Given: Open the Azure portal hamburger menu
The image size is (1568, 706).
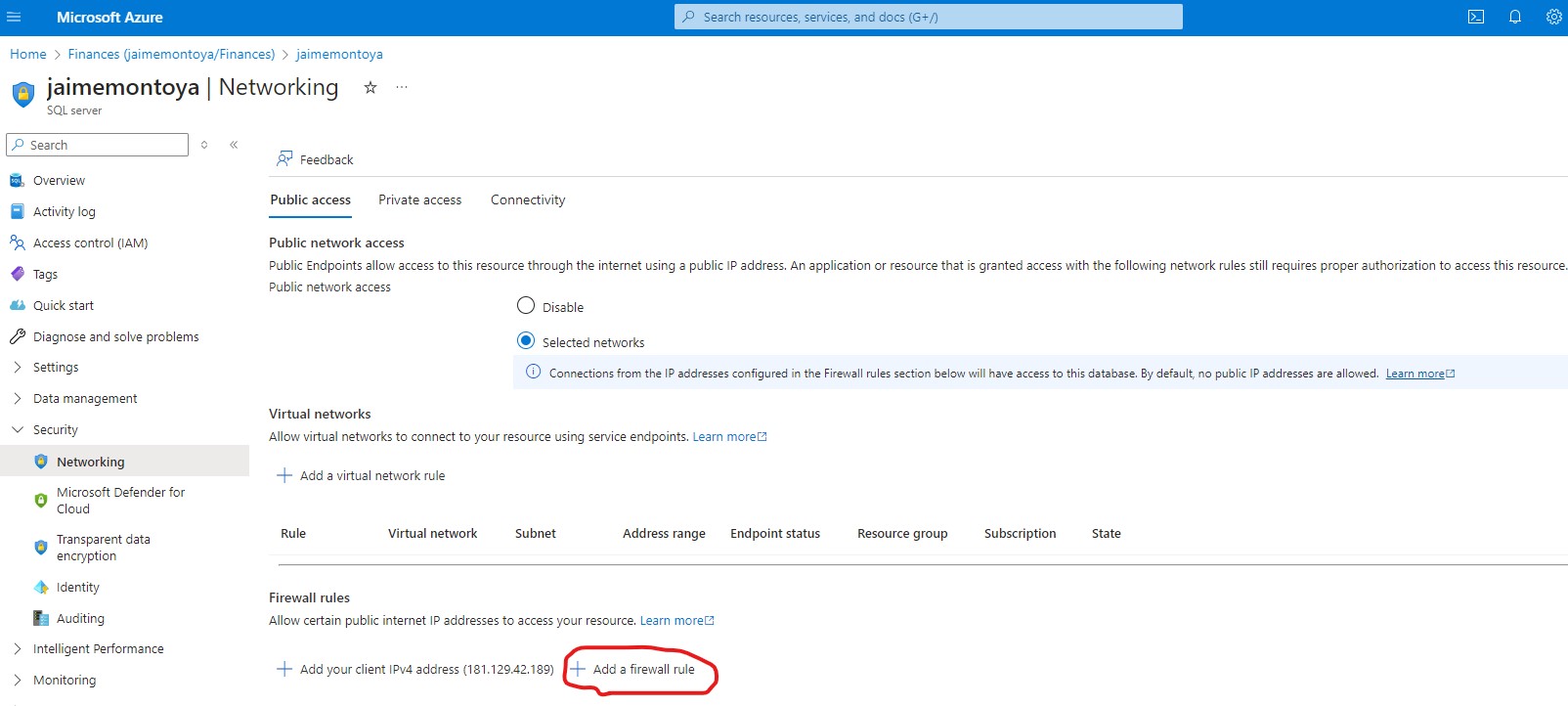Looking at the screenshot, I should point(14,17).
